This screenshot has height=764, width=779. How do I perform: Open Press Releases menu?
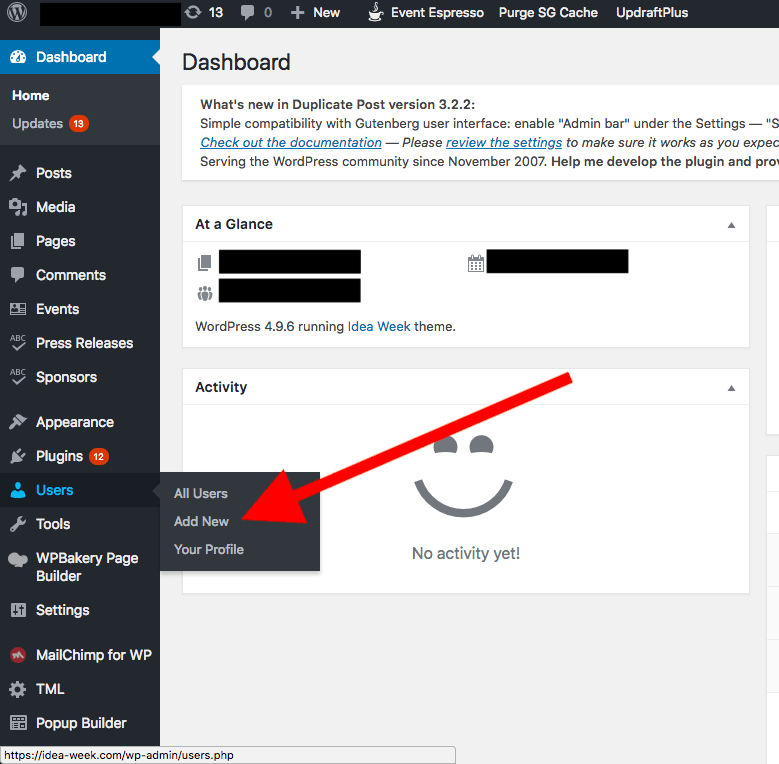84,343
